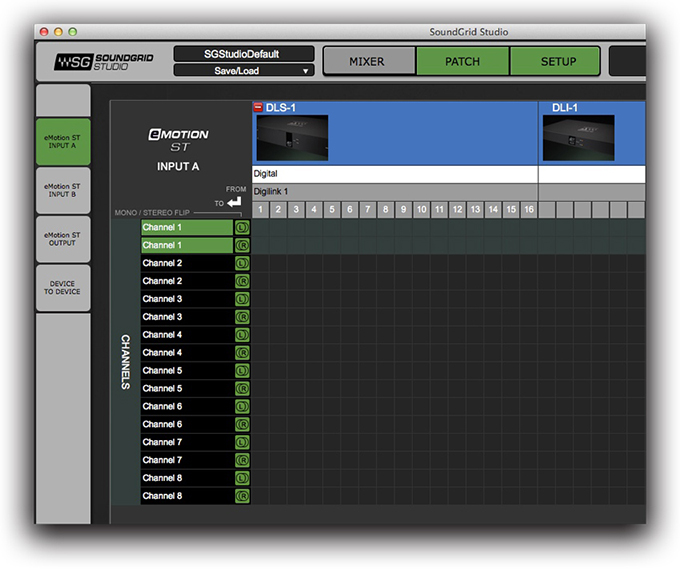Image resolution: width=680 pixels, height=573 pixels.
Task: Toggle flip L button on Channel 4
Action: (x=242, y=335)
